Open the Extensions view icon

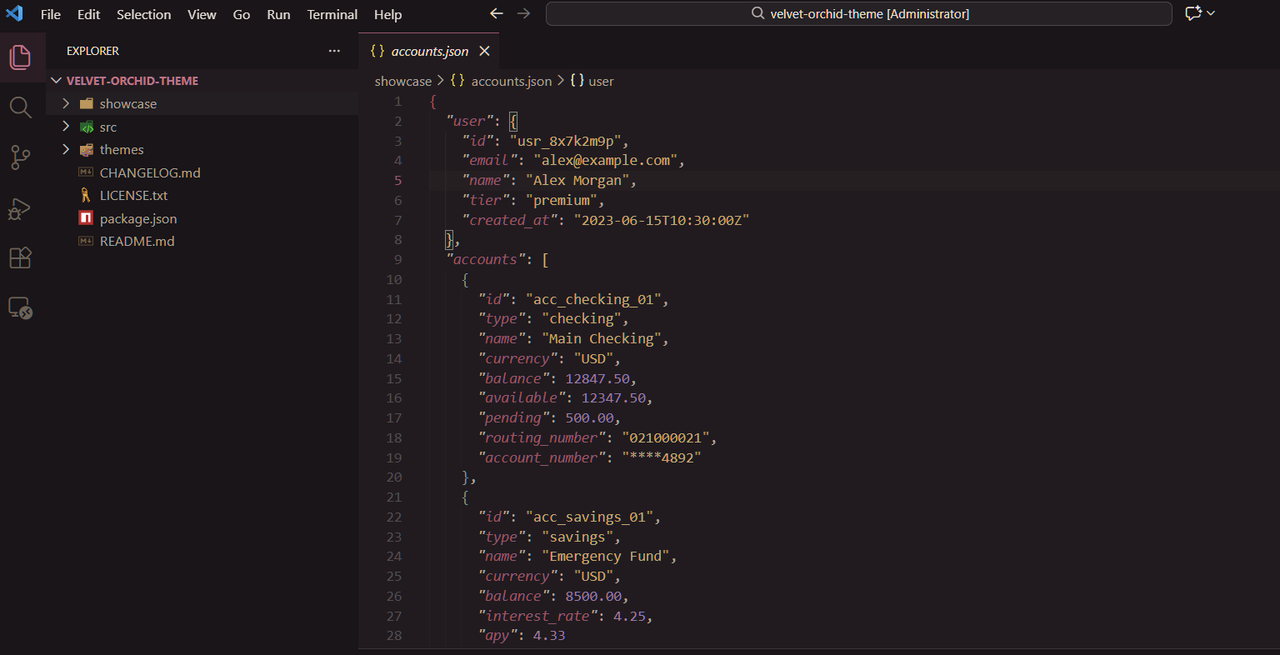(20, 258)
